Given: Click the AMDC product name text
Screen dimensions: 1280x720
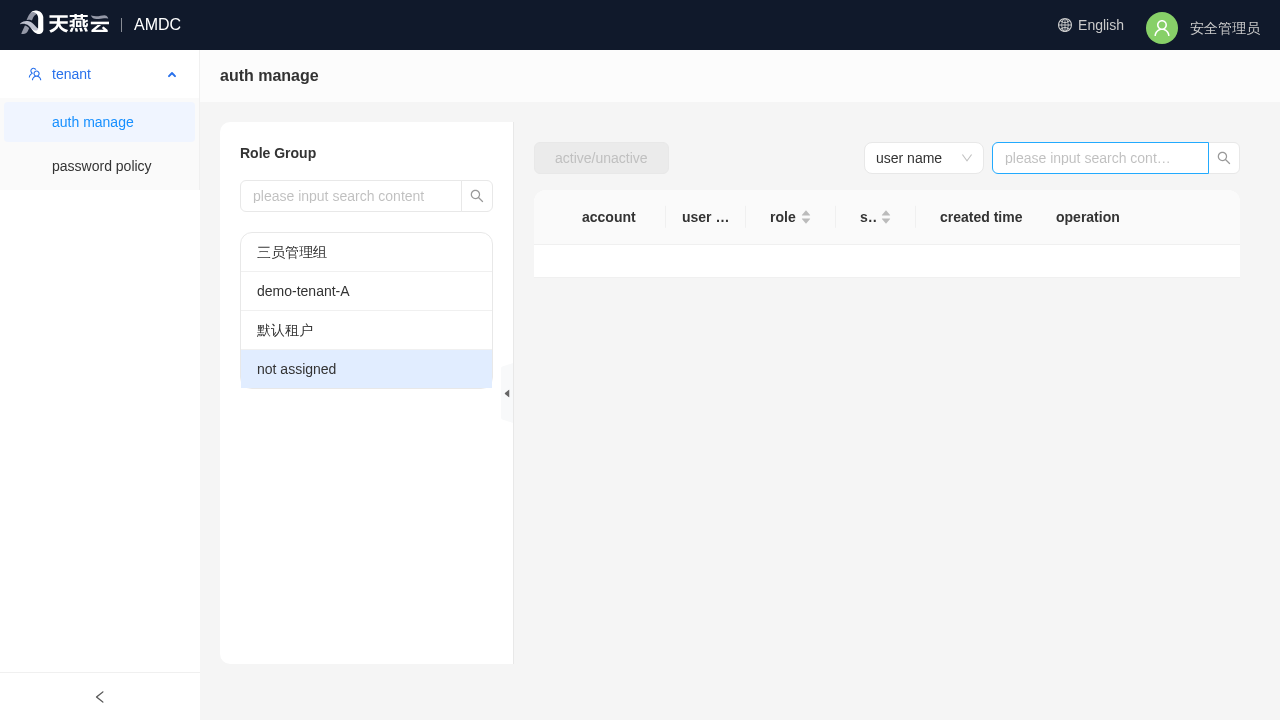Looking at the screenshot, I should click(157, 25).
